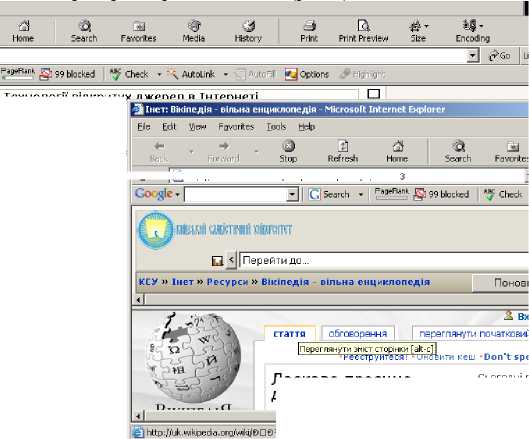
Task: Click 99 blocked icon in front window
Action: 442,194
